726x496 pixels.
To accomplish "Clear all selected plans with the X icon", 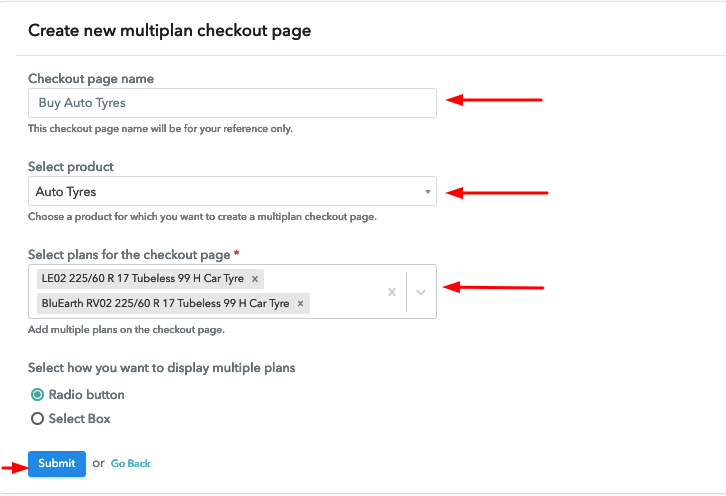I will [x=392, y=292].
